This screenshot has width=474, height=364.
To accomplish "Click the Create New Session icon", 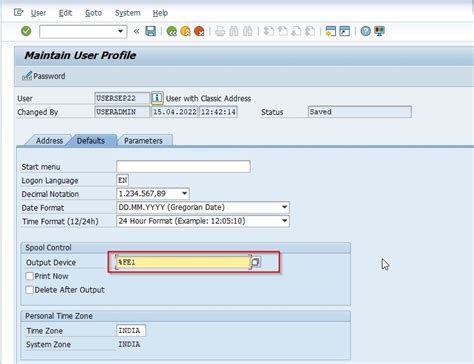I will (x=331, y=31).
